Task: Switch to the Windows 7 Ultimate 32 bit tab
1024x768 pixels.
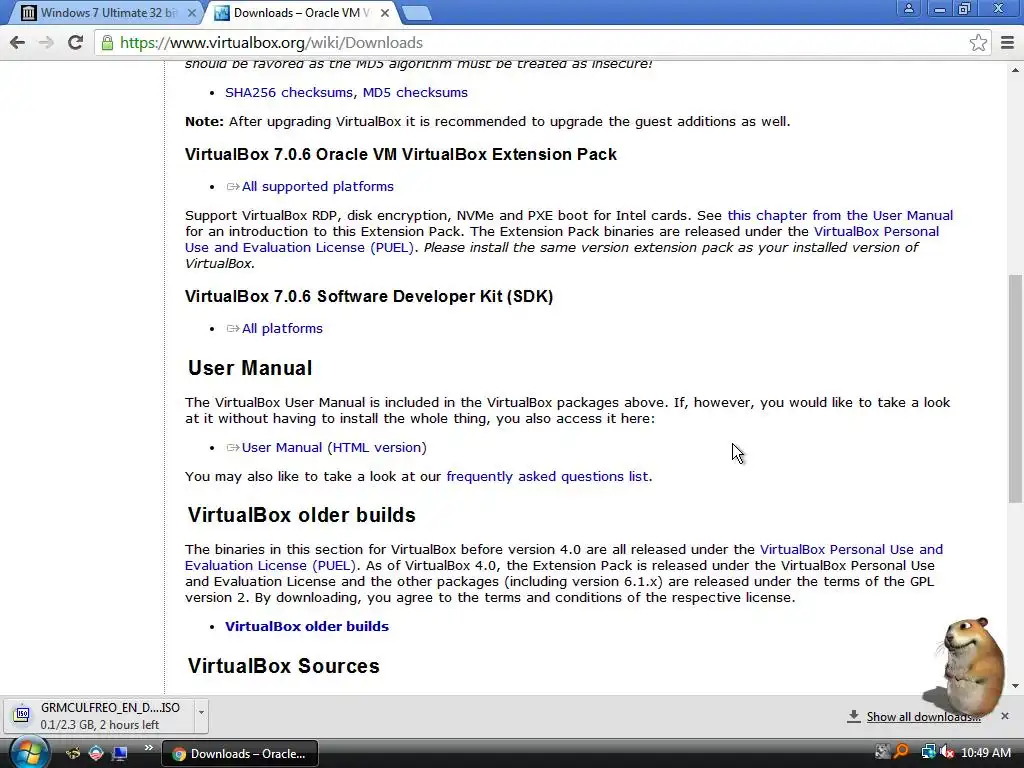Action: (x=107, y=13)
